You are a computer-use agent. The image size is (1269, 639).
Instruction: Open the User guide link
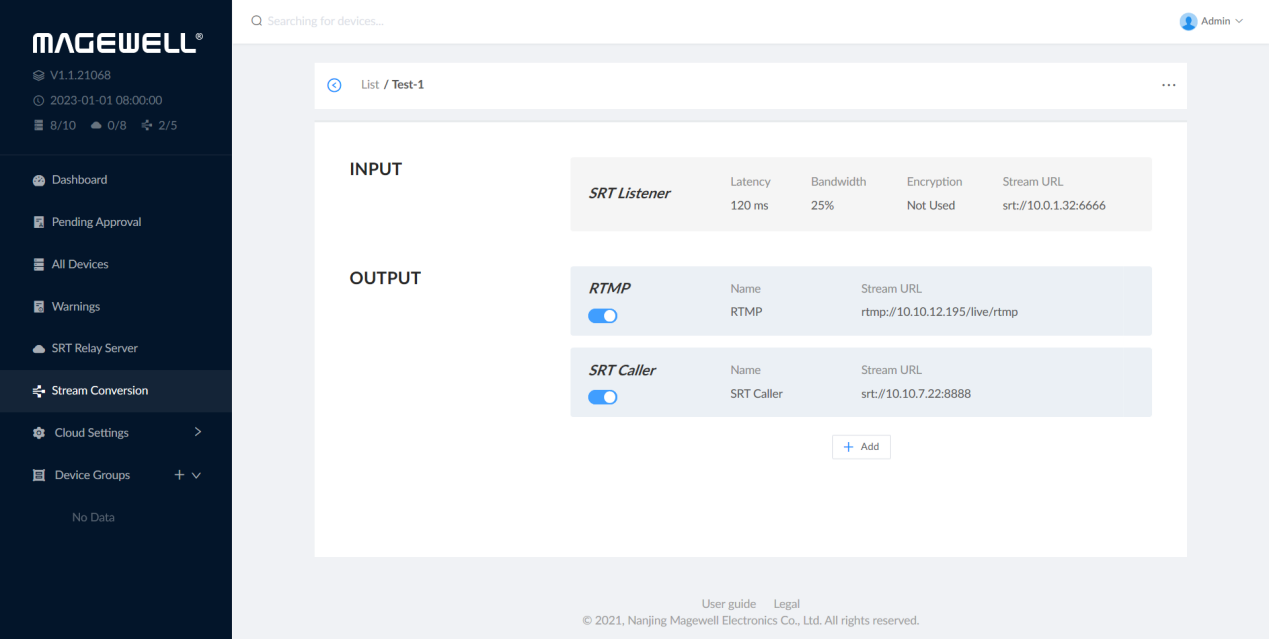[728, 604]
